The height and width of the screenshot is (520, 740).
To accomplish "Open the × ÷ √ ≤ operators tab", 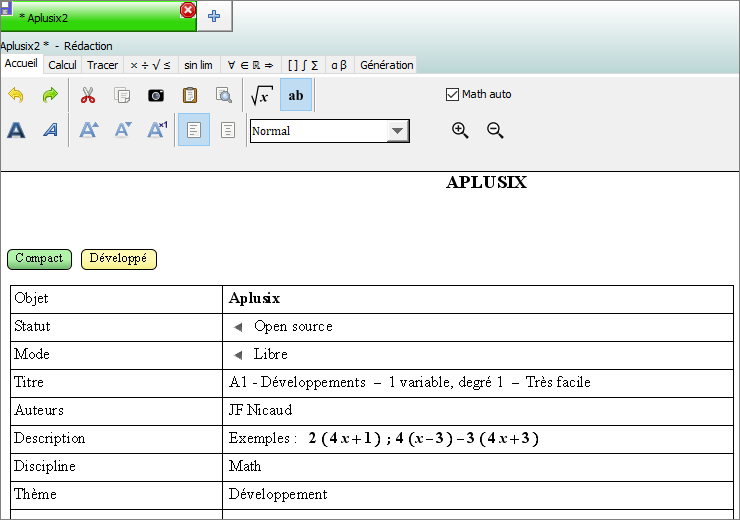I will pyautogui.click(x=151, y=65).
